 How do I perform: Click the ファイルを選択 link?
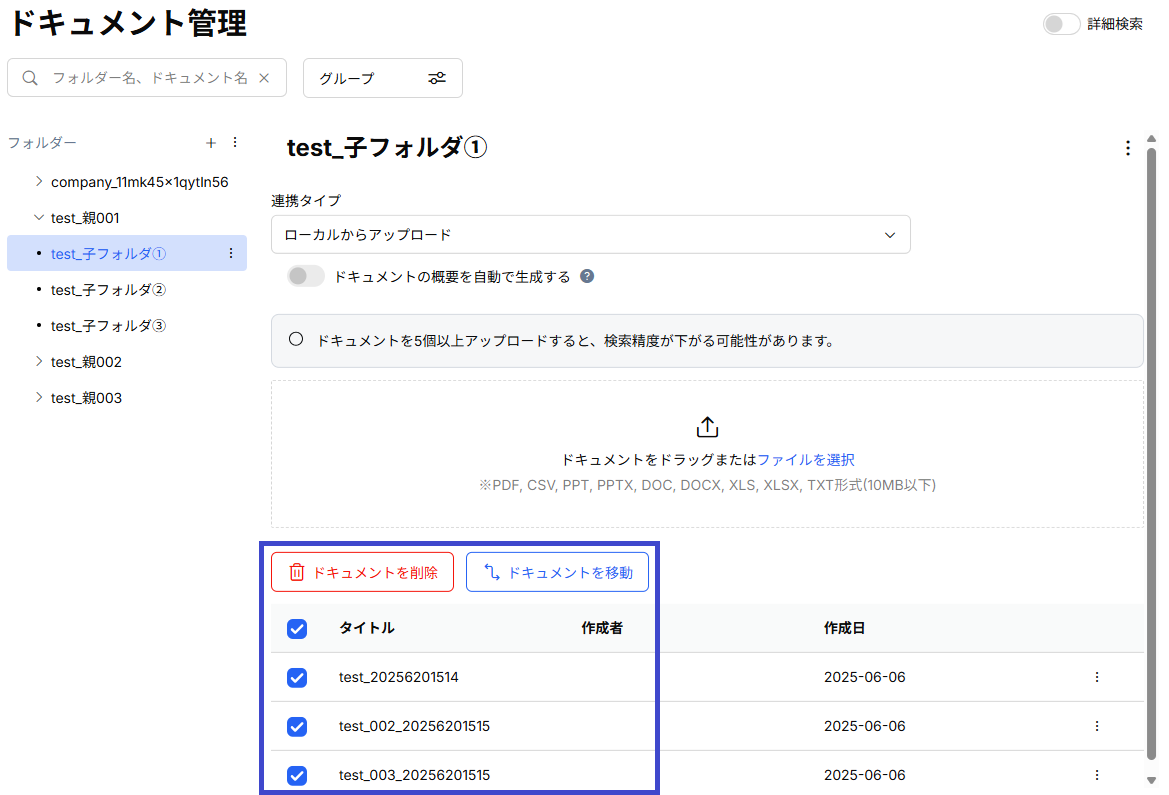coord(806,459)
